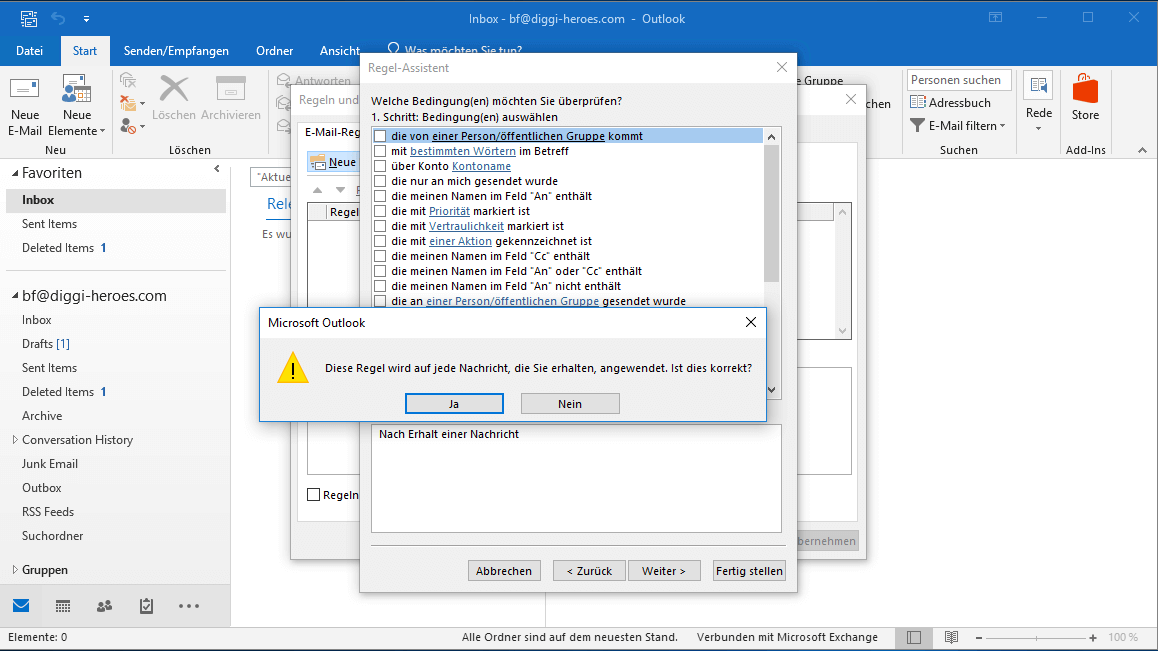
Task: Open the Rede dropdown arrow
Action: tap(1038, 129)
